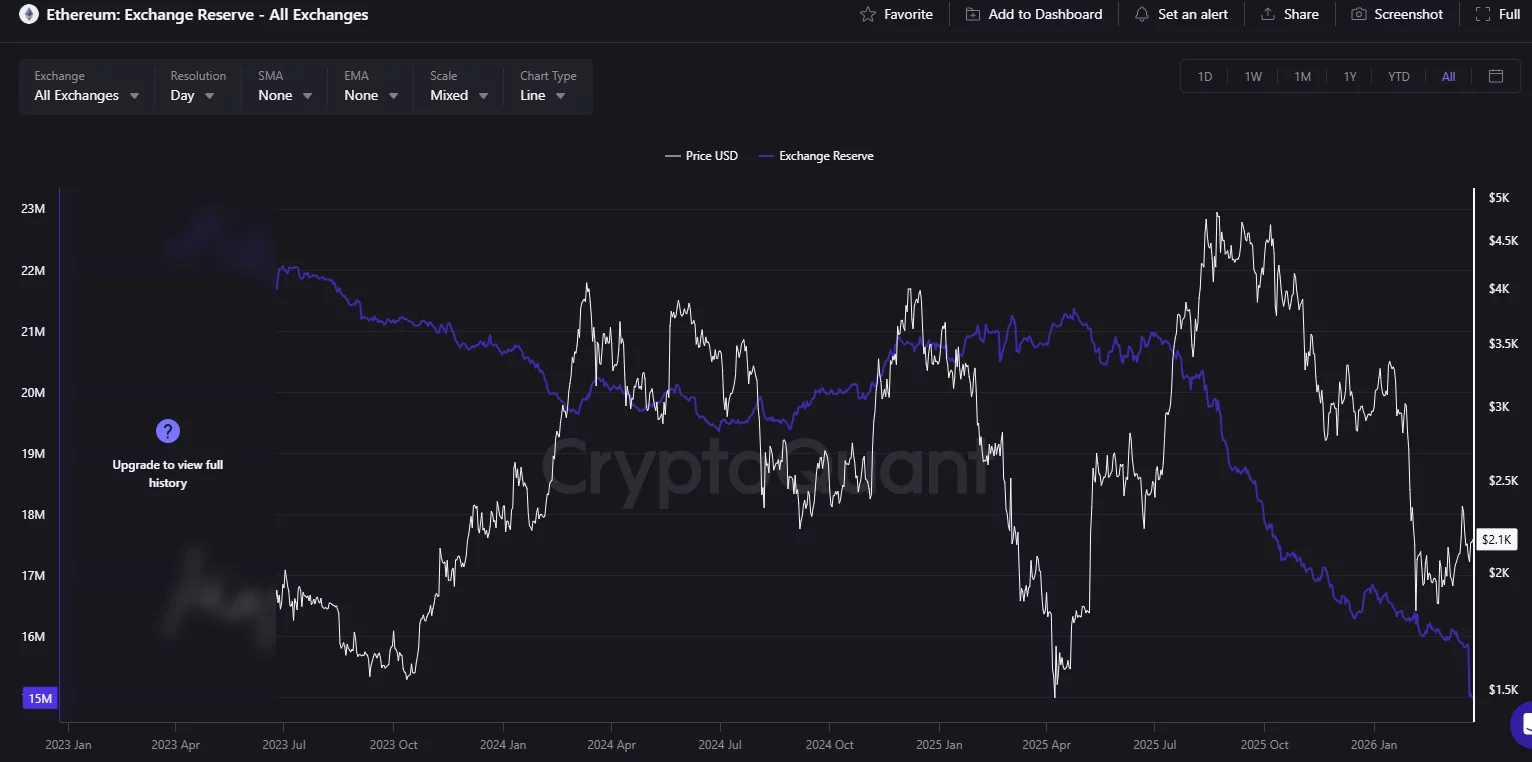The height and width of the screenshot is (762, 1532).
Task: Toggle the Price USD legend series
Action: click(701, 156)
